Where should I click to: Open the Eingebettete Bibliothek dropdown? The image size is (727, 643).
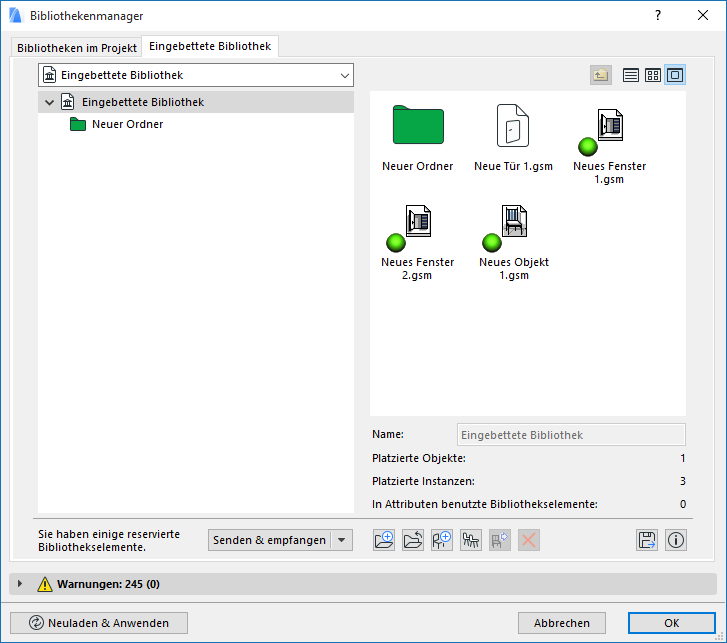(x=196, y=75)
